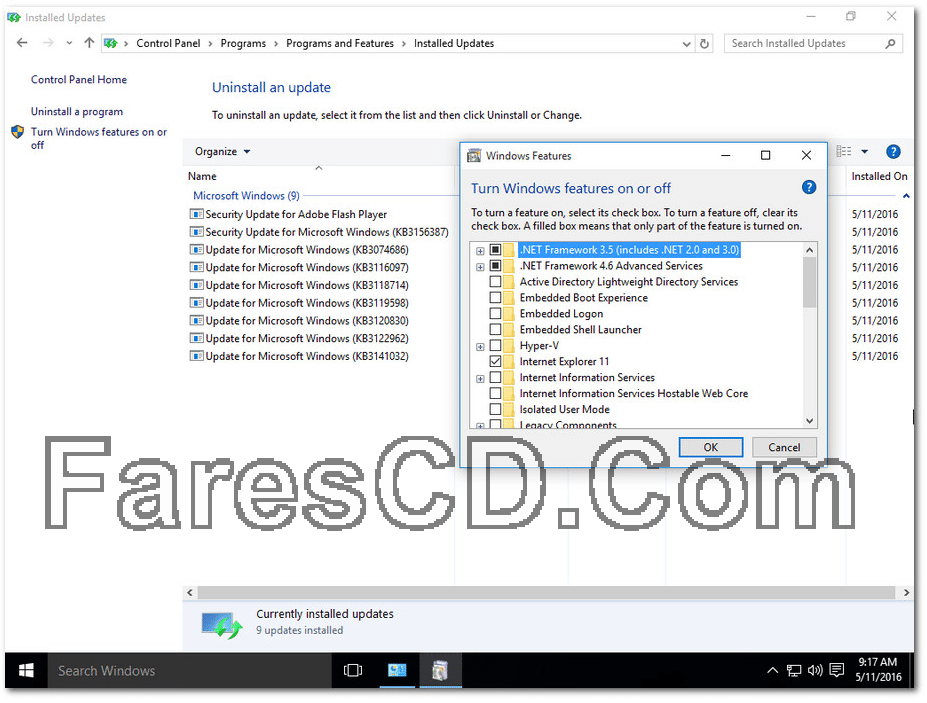Click features list vertical scrollbar thumb
Viewport: 927px width, 703px height.
coord(809,283)
